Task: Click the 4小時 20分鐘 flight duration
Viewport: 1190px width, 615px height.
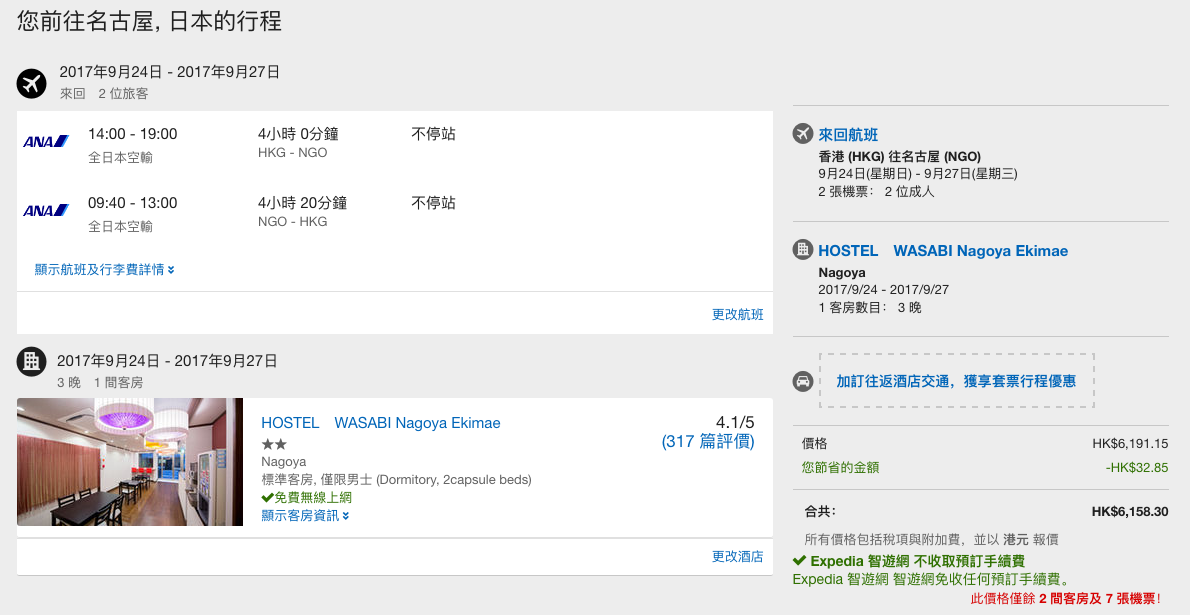Action: coord(303,203)
